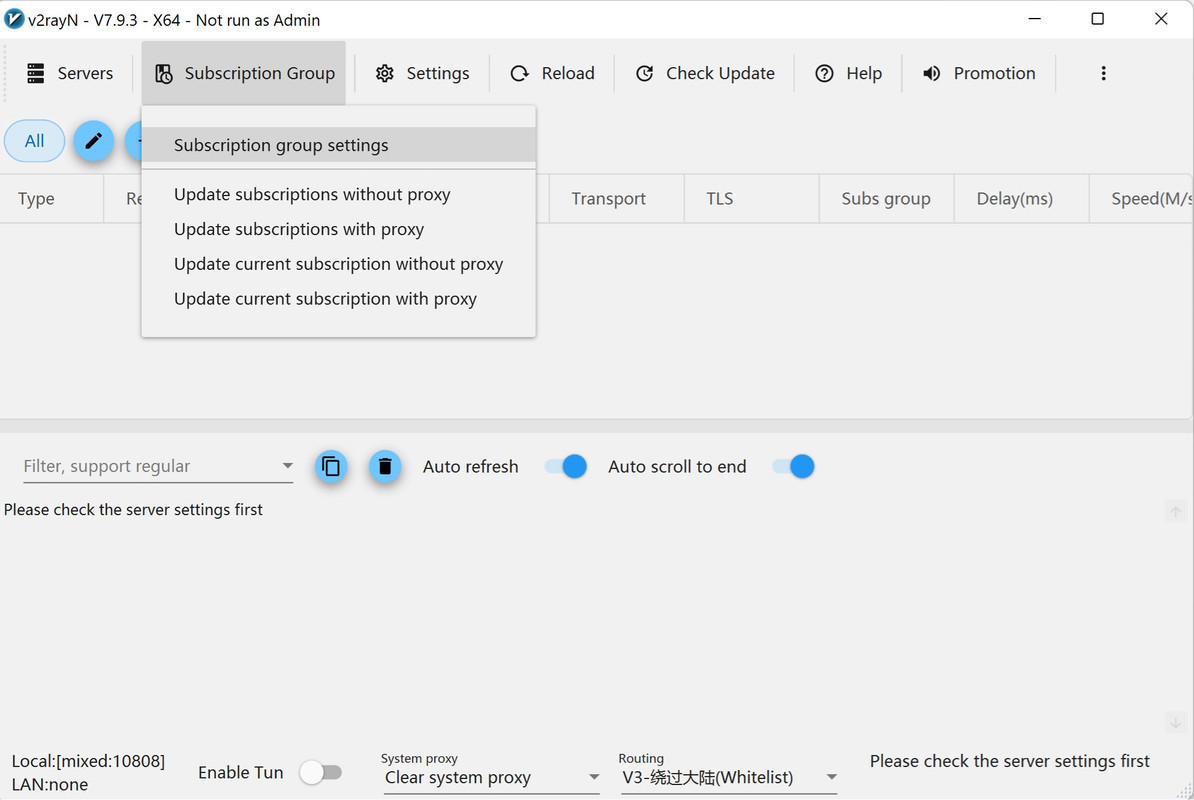Image resolution: width=1194 pixels, height=800 pixels.
Task: Open the Settings menu
Action: [422, 73]
